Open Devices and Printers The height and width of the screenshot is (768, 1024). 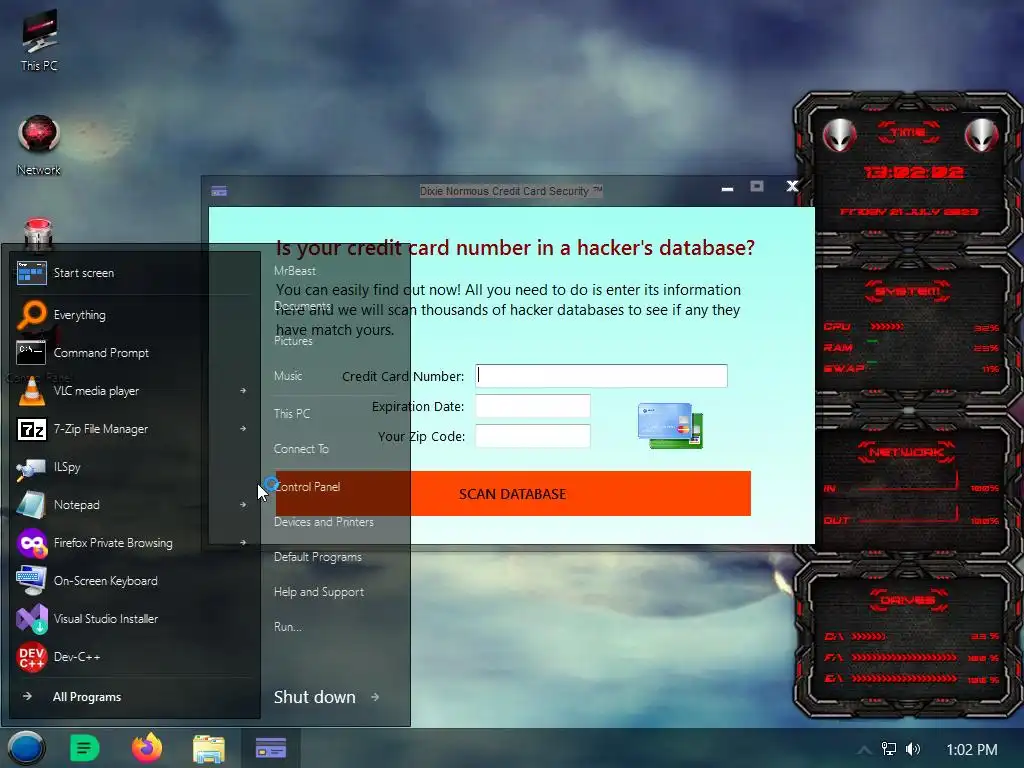click(x=324, y=522)
